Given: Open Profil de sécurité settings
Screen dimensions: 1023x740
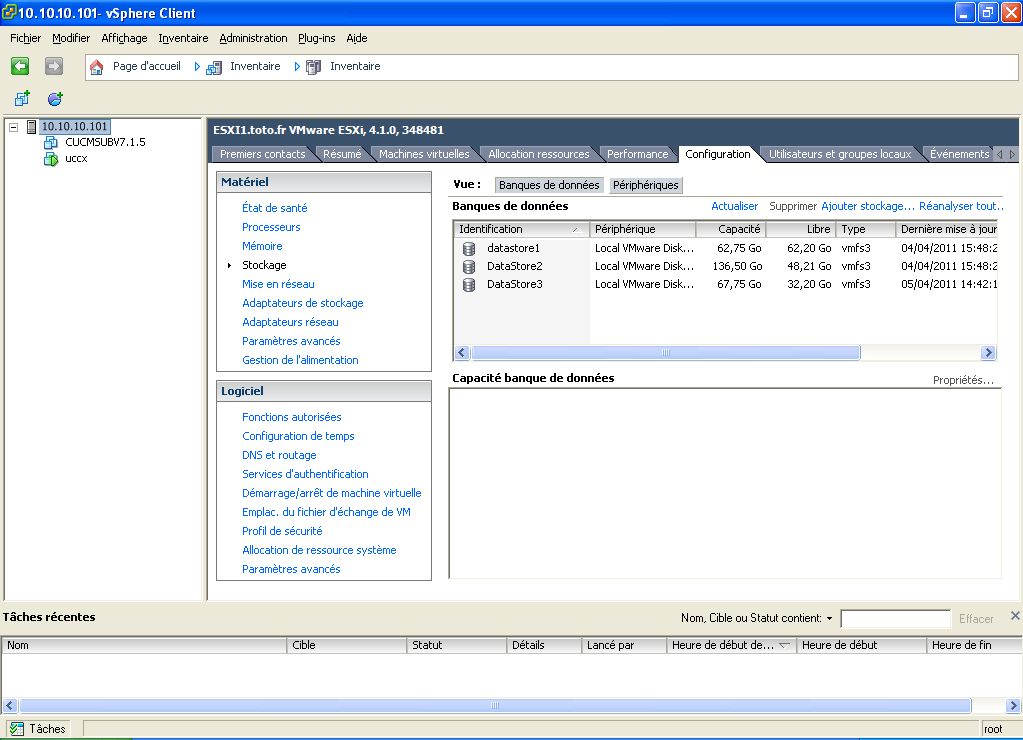Looking at the screenshot, I should [x=282, y=531].
